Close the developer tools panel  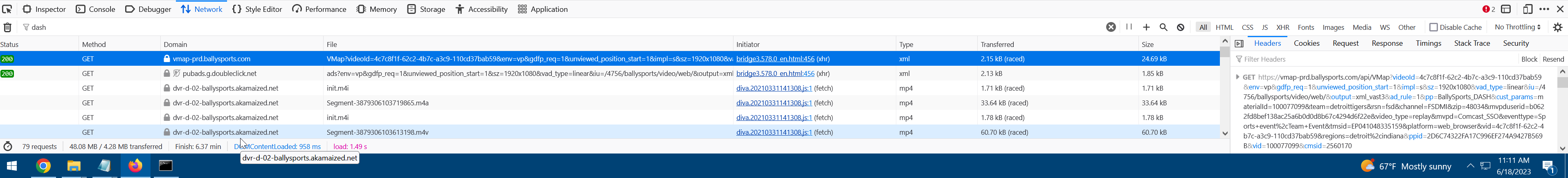click(x=1560, y=9)
